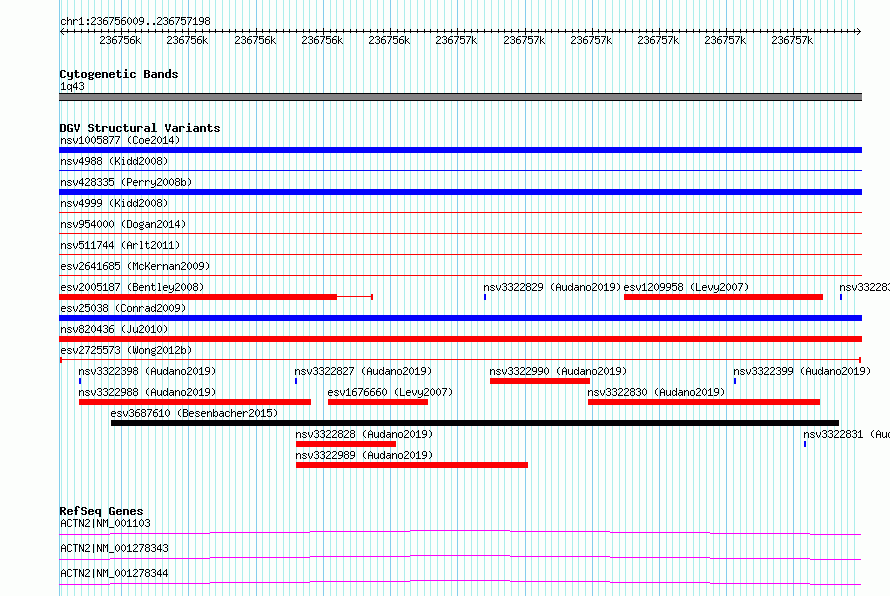The image size is (890, 596).
Task: Click the red esv2005187 variant bar
Action: (198, 297)
